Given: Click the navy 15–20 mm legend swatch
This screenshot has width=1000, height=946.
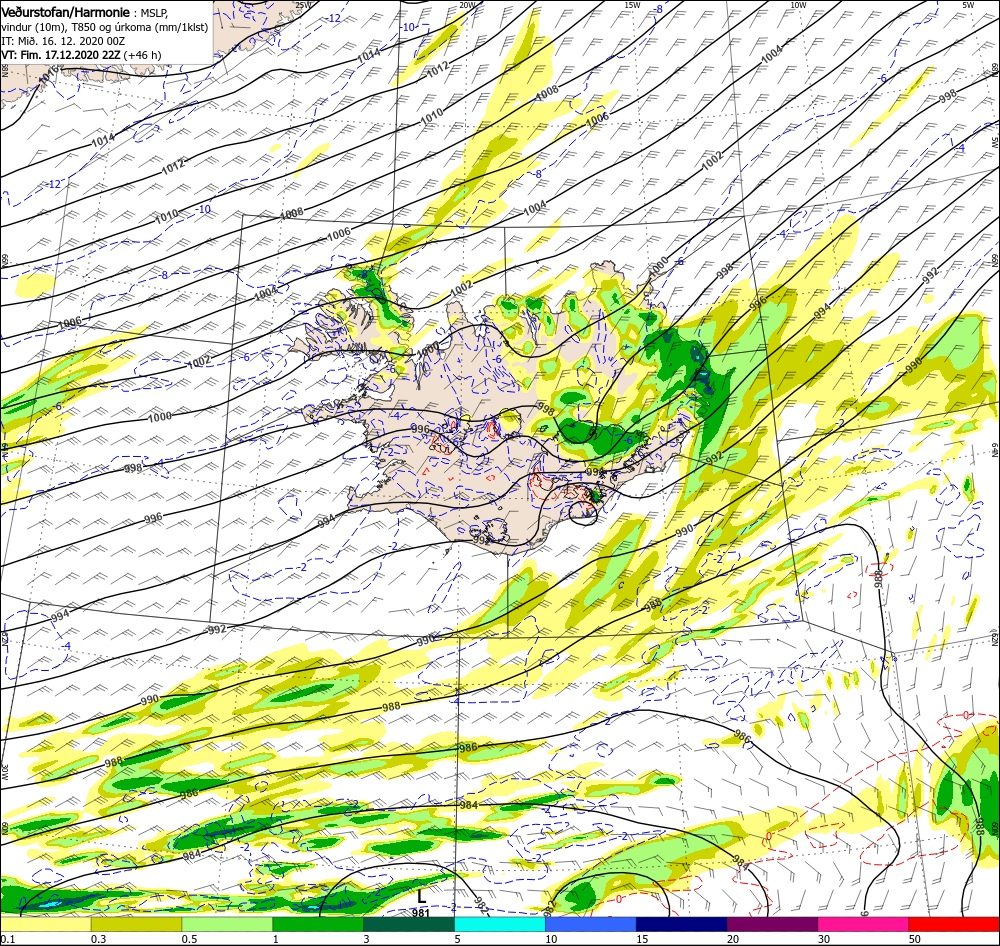Looking at the screenshot, I should [x=682, y=924].
